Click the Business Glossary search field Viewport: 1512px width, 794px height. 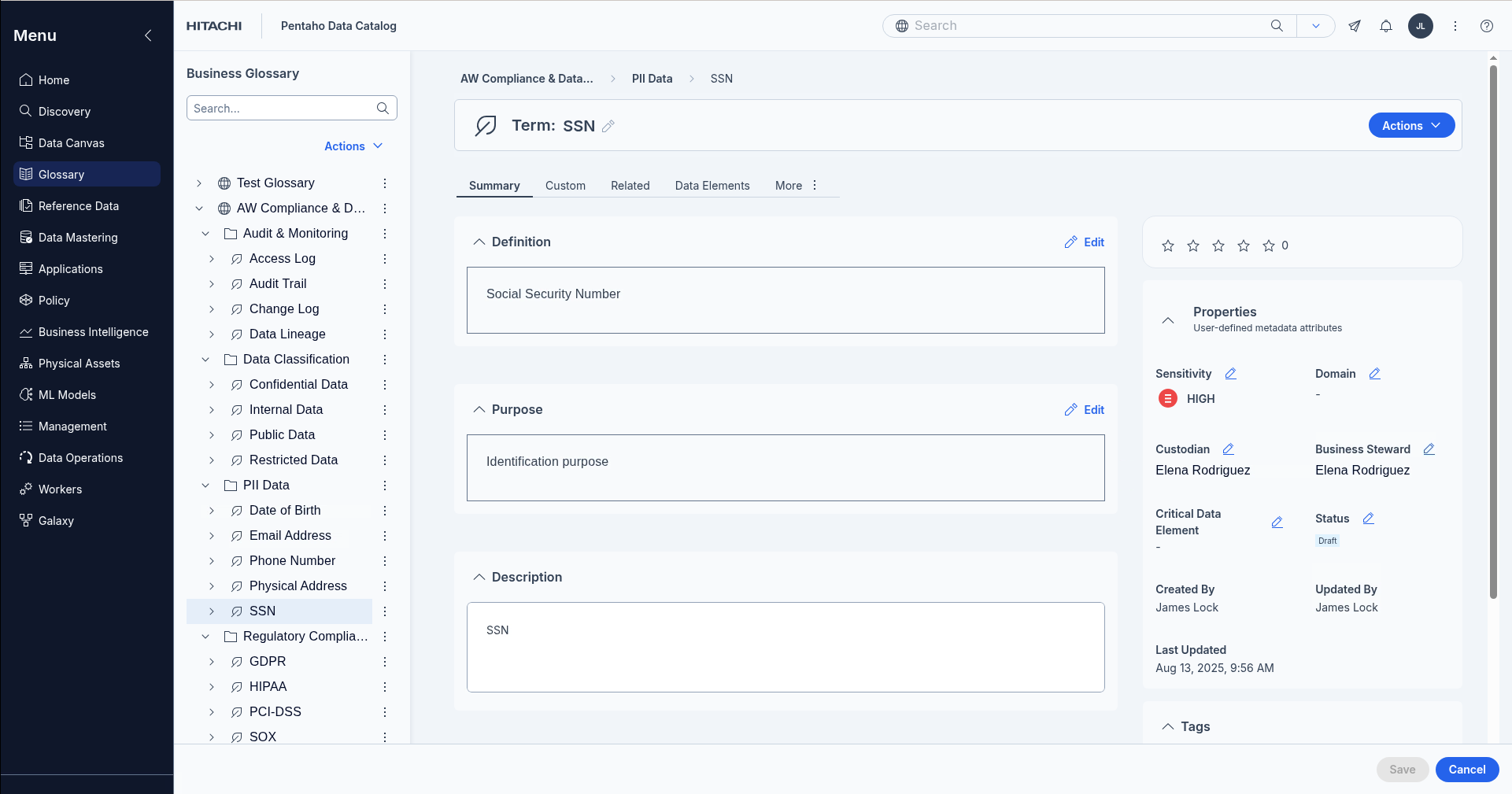click(283, 109)
